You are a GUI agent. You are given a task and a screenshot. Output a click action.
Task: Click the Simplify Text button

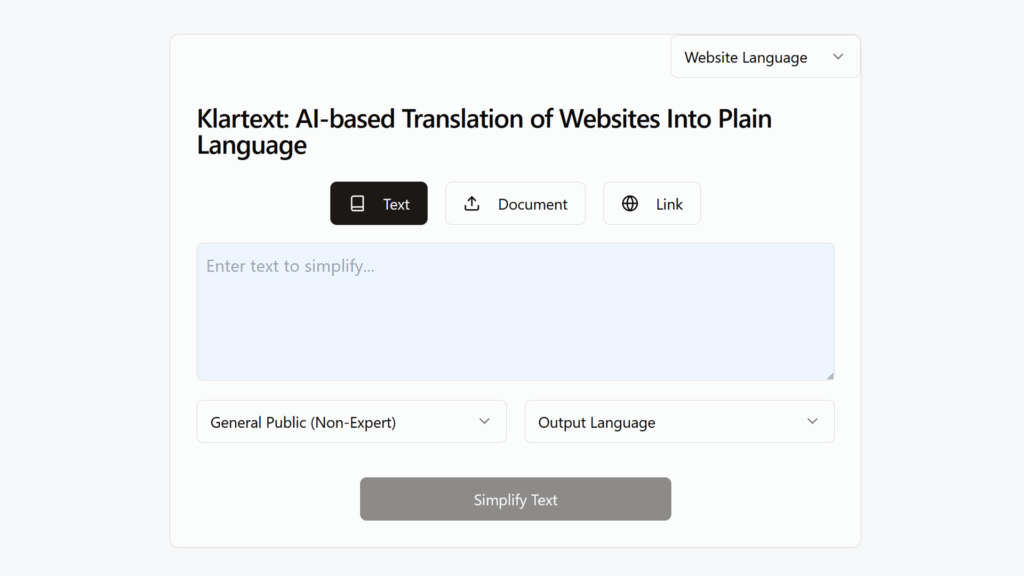[515, 499]
